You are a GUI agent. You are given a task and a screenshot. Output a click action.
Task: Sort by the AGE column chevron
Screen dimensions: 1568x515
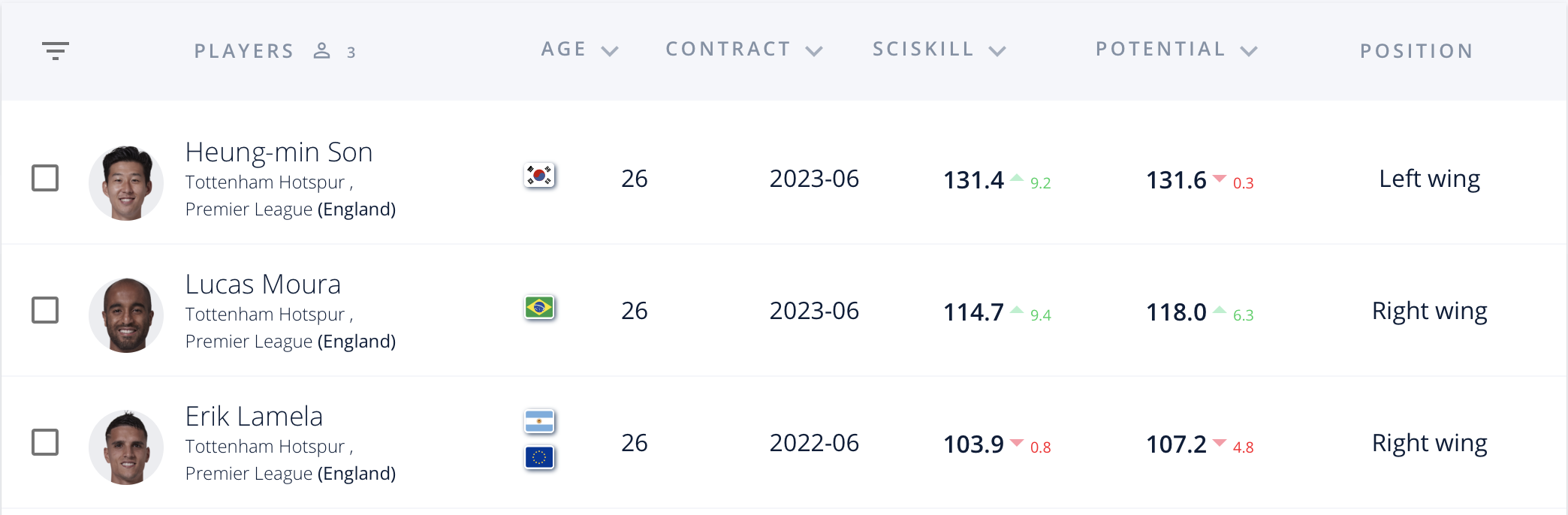pyautogui.click(x=610, y=51)
